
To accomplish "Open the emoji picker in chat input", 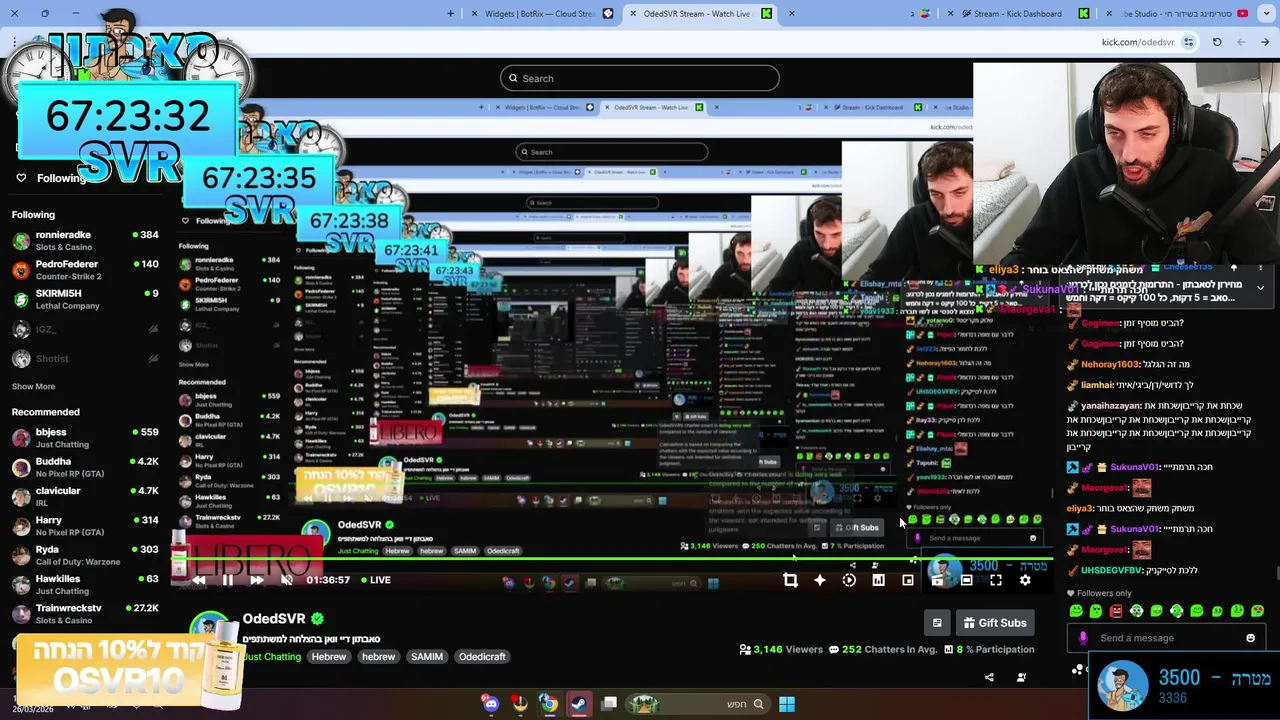I will [x=1250, y=638].
